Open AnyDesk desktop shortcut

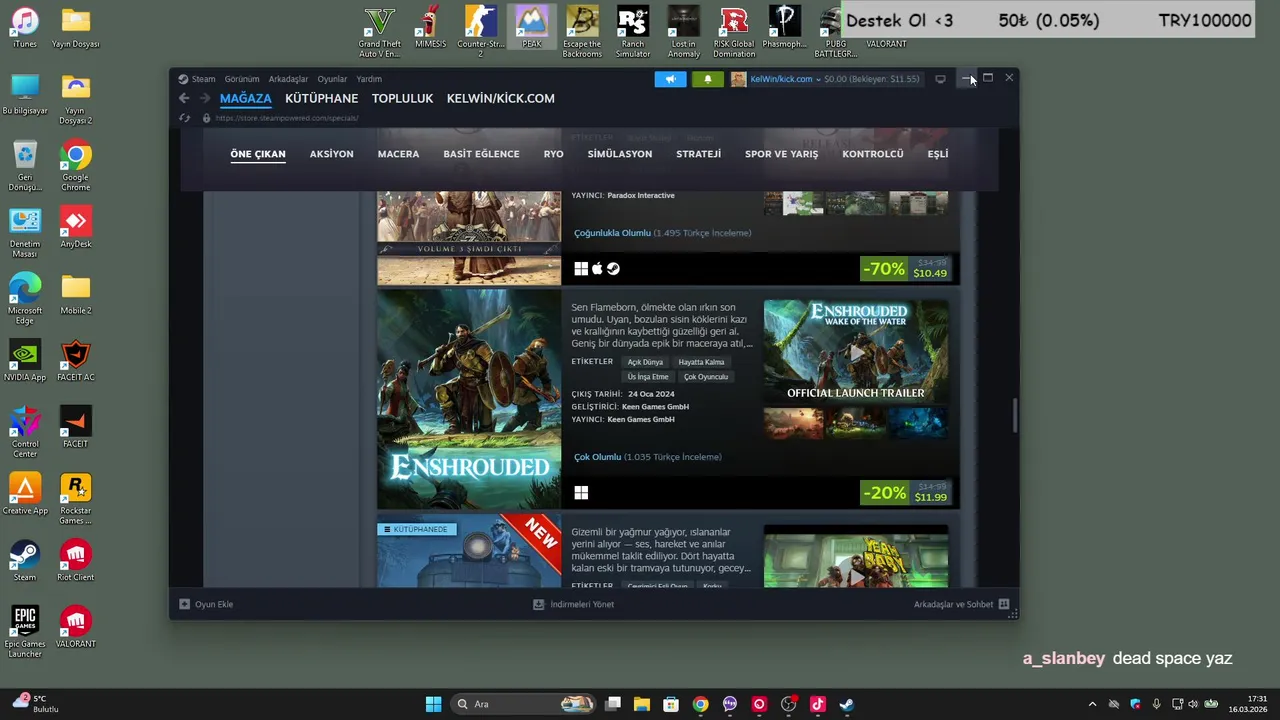pos(75,228)
